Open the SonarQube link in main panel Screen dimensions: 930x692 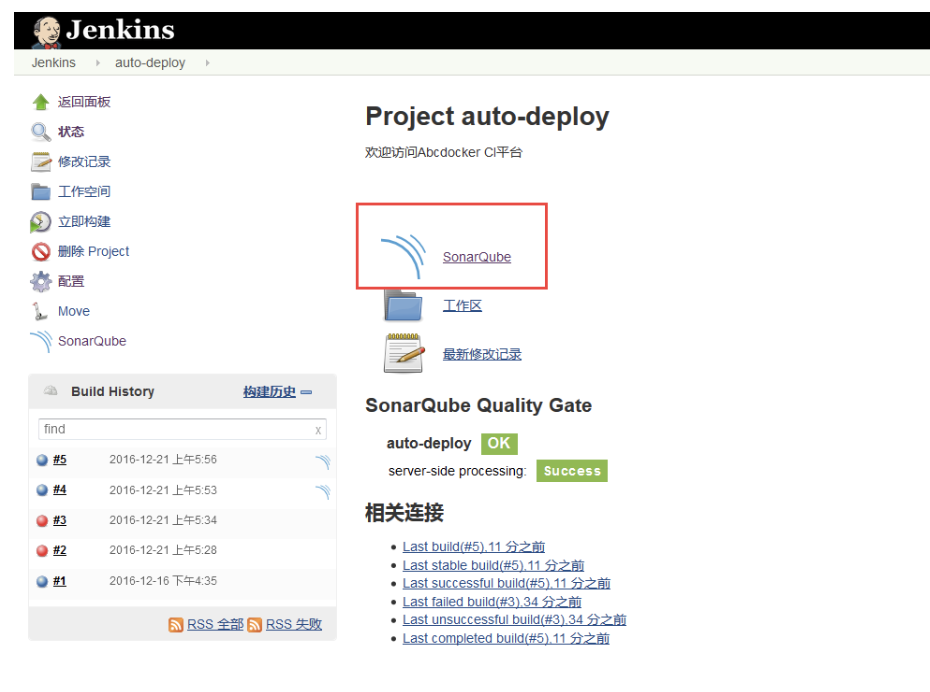point(477,257)
